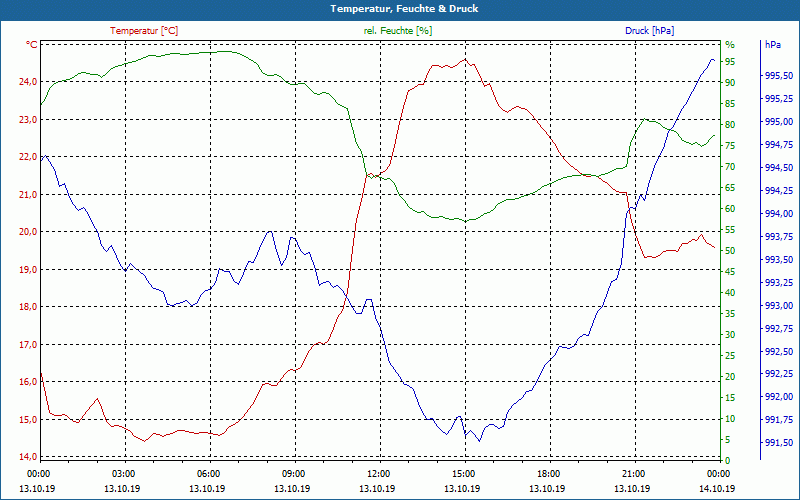The height and width of the screenshot is (500, 800).
Task: Click pressure axis value '993,75'
Action: [x=779, y=237]
